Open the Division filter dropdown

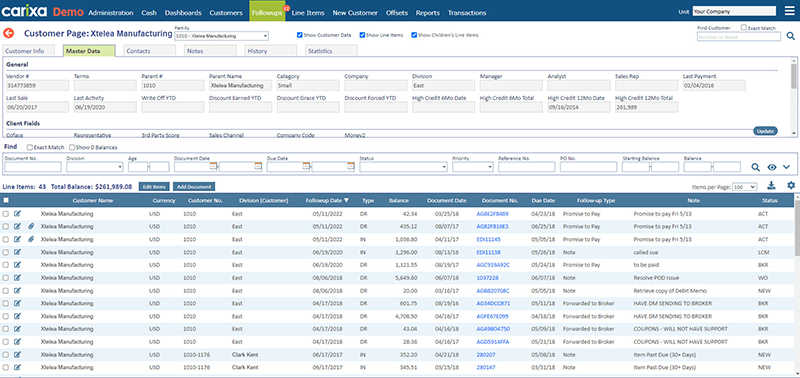[94, 167]
